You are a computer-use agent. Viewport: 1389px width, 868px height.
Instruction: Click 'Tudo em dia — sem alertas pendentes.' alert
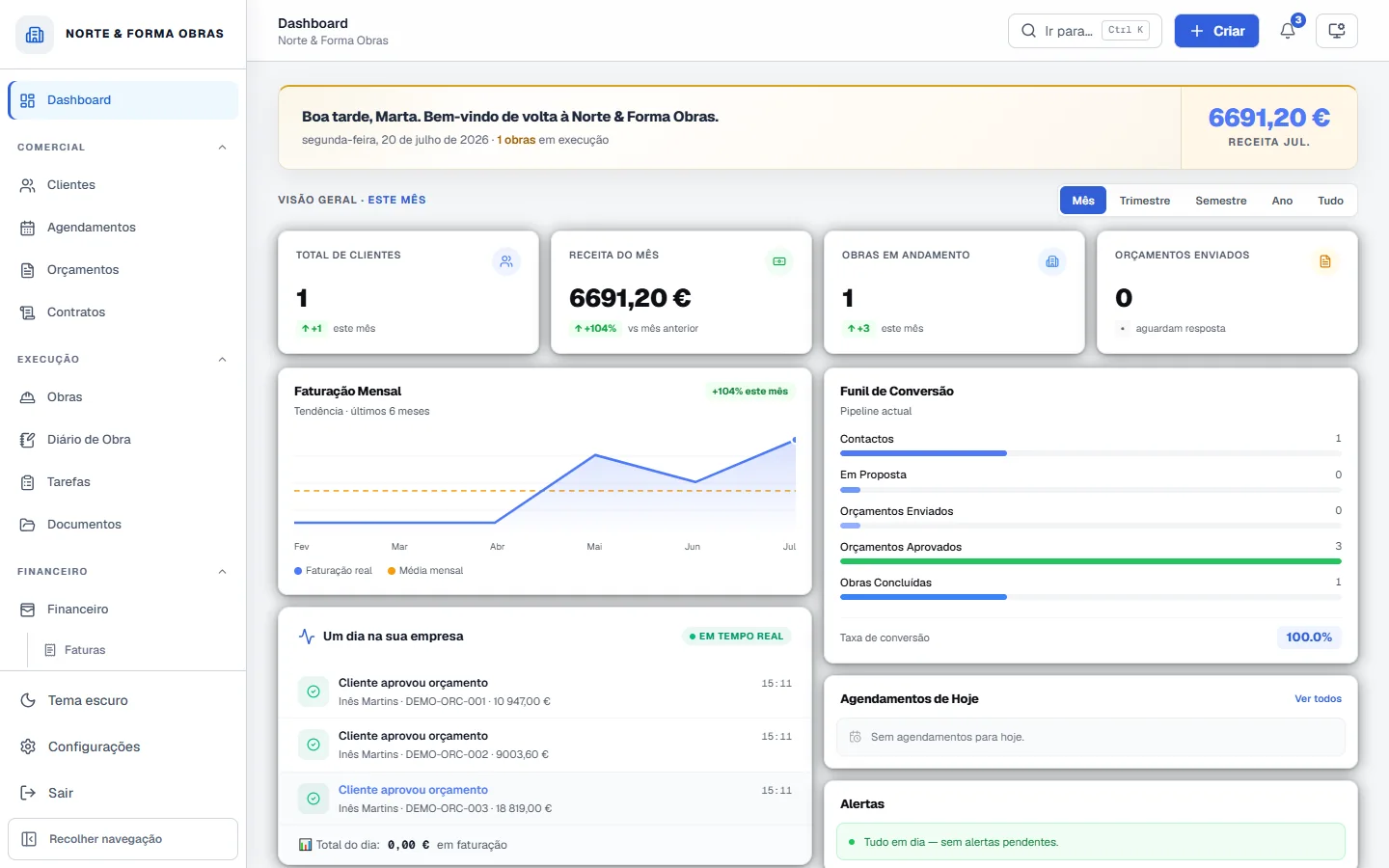click(1091, 842)
